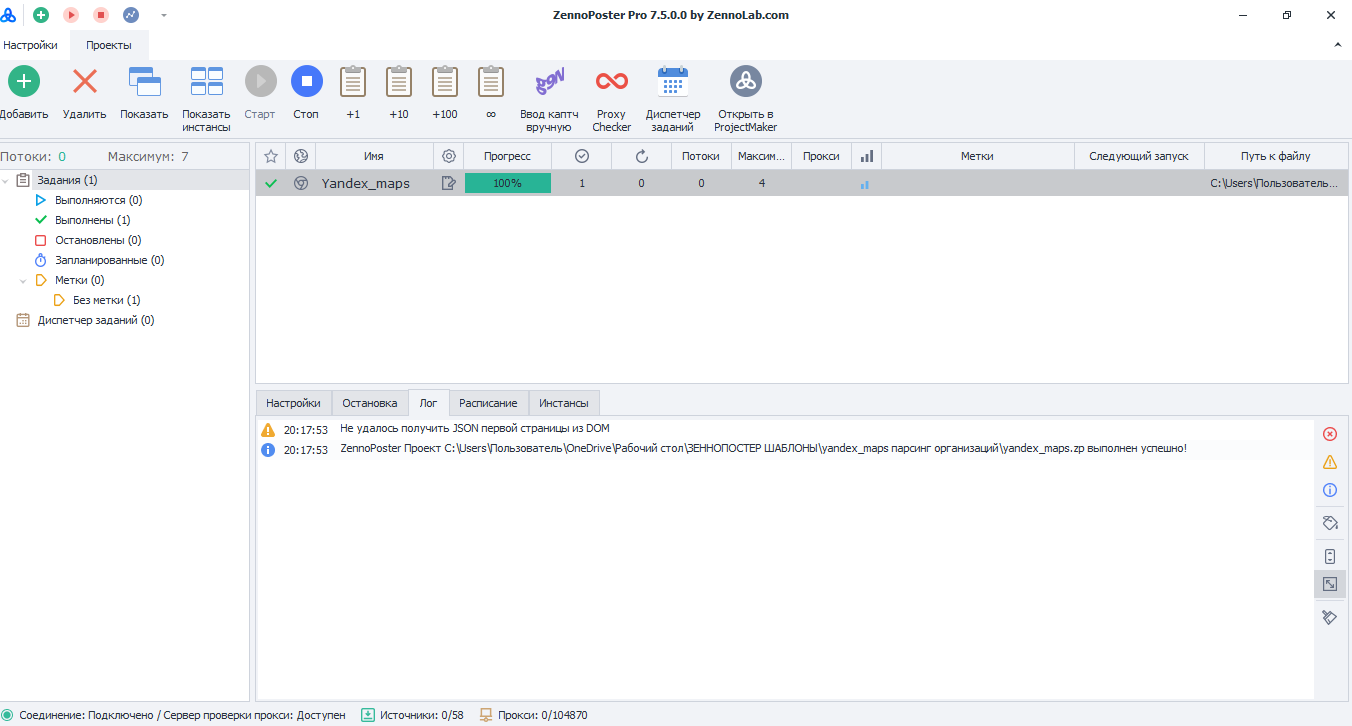Click the Показать windows icon

[x=145, y=81]
